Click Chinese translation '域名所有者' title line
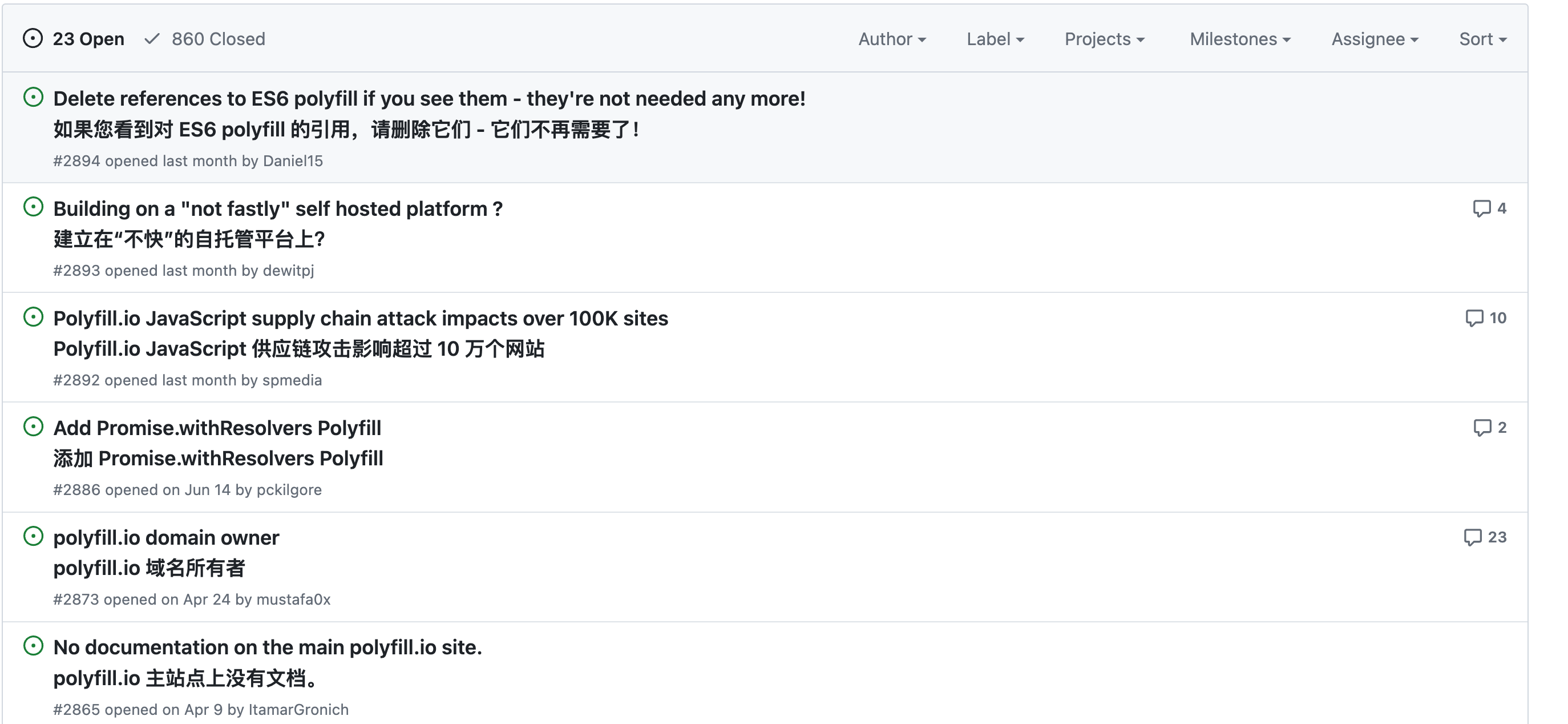Screen dimensions: 1568x724 [149, 568]
